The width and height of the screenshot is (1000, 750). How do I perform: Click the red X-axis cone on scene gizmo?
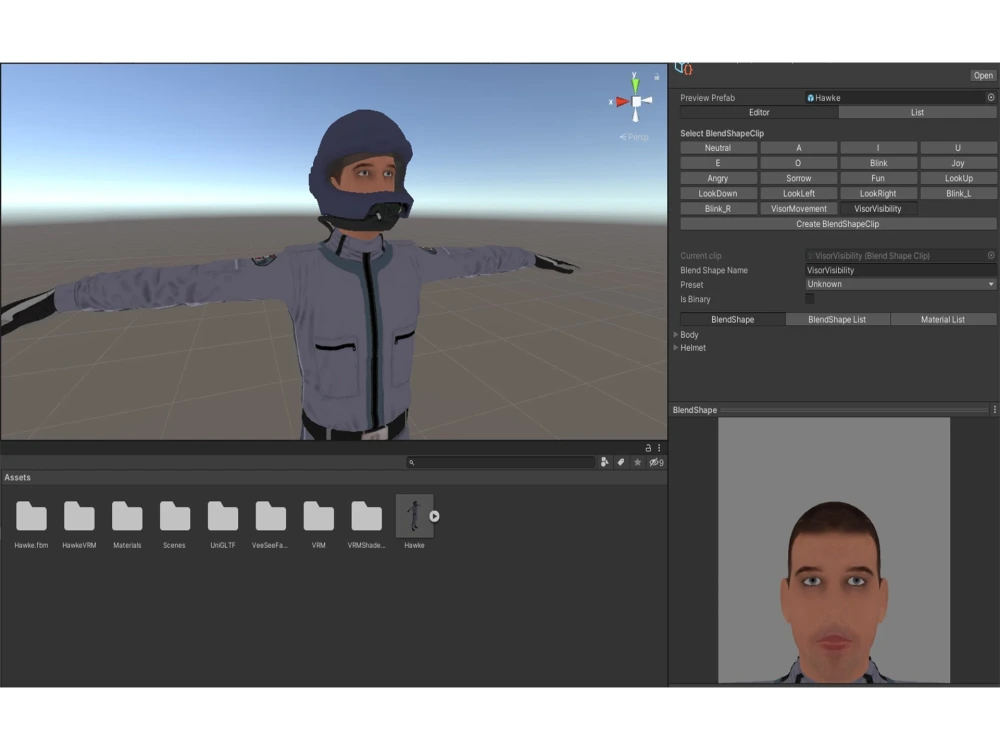tap(622, 101)
